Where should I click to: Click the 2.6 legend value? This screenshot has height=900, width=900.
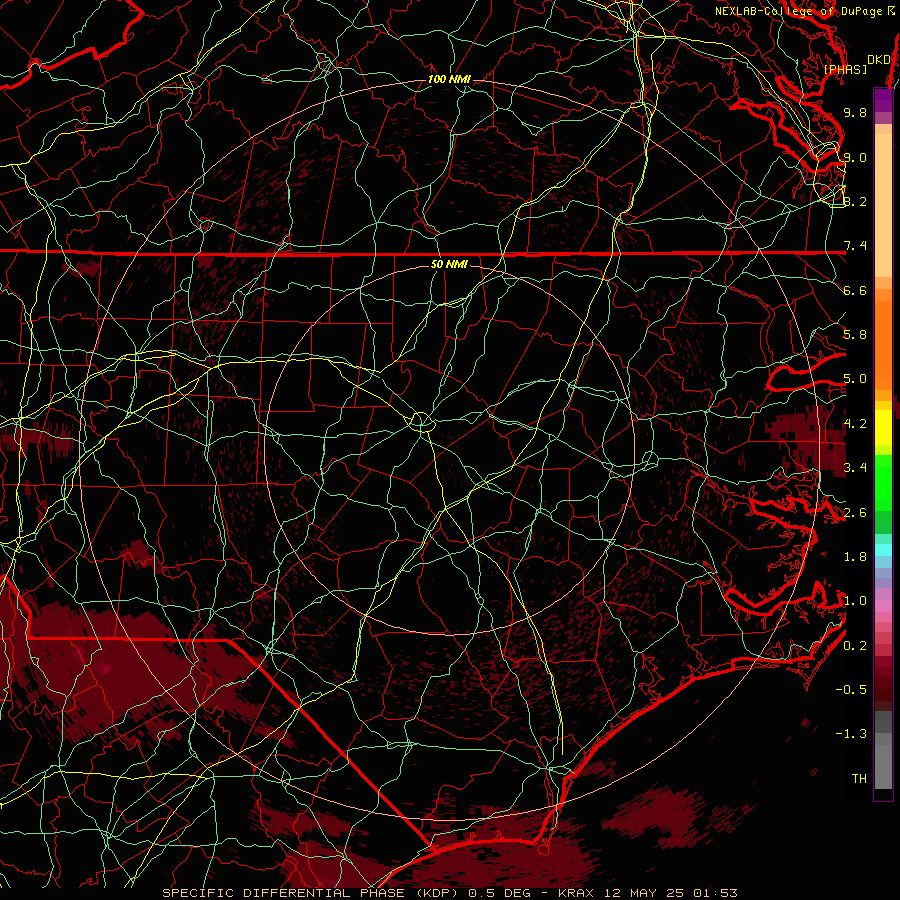(855, 513)
